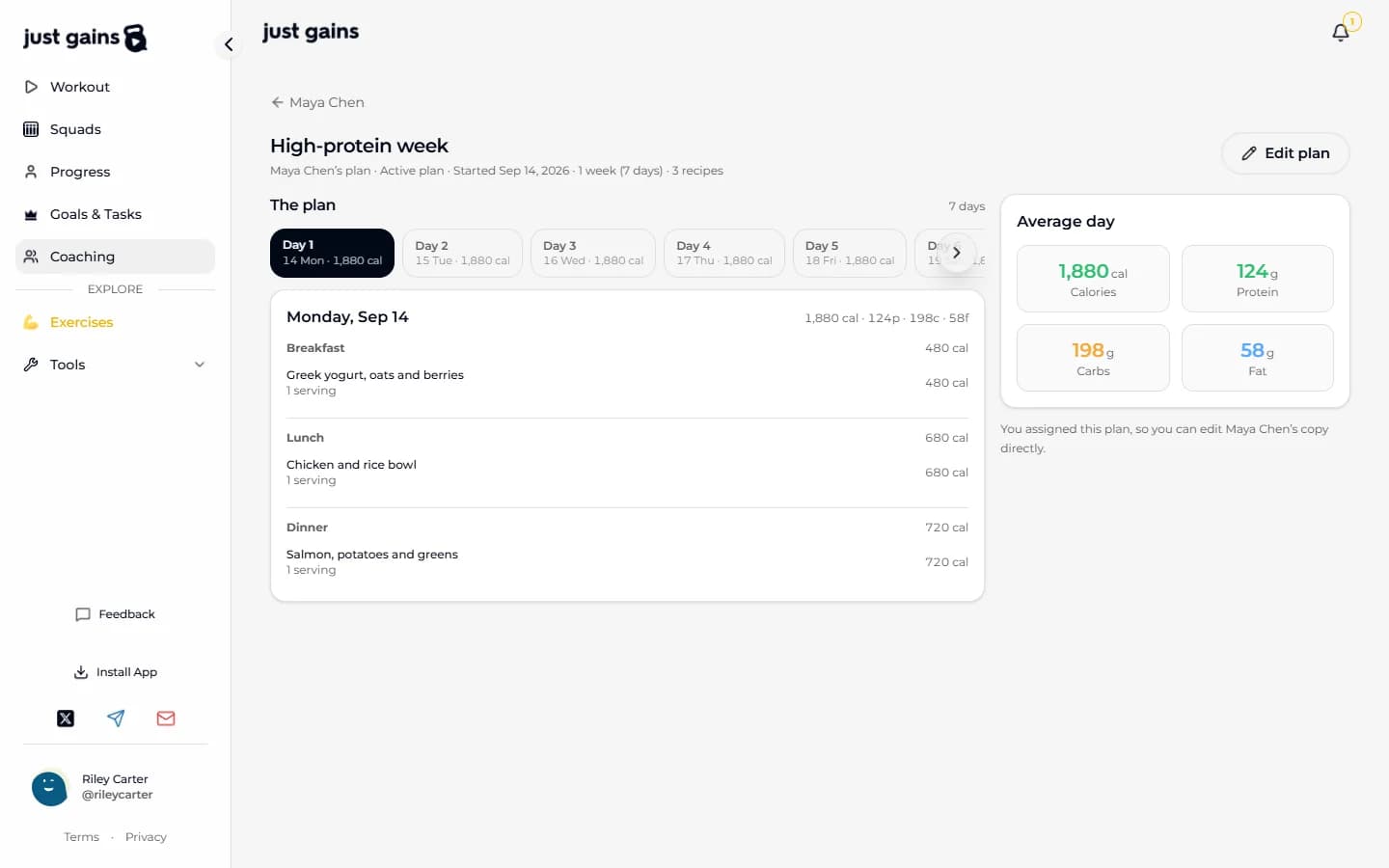This screenshot has height=868, width=1389.
Task: Open Chicken and rice bowl recipe
Action: pyautogui.click(x=351, y=465)
